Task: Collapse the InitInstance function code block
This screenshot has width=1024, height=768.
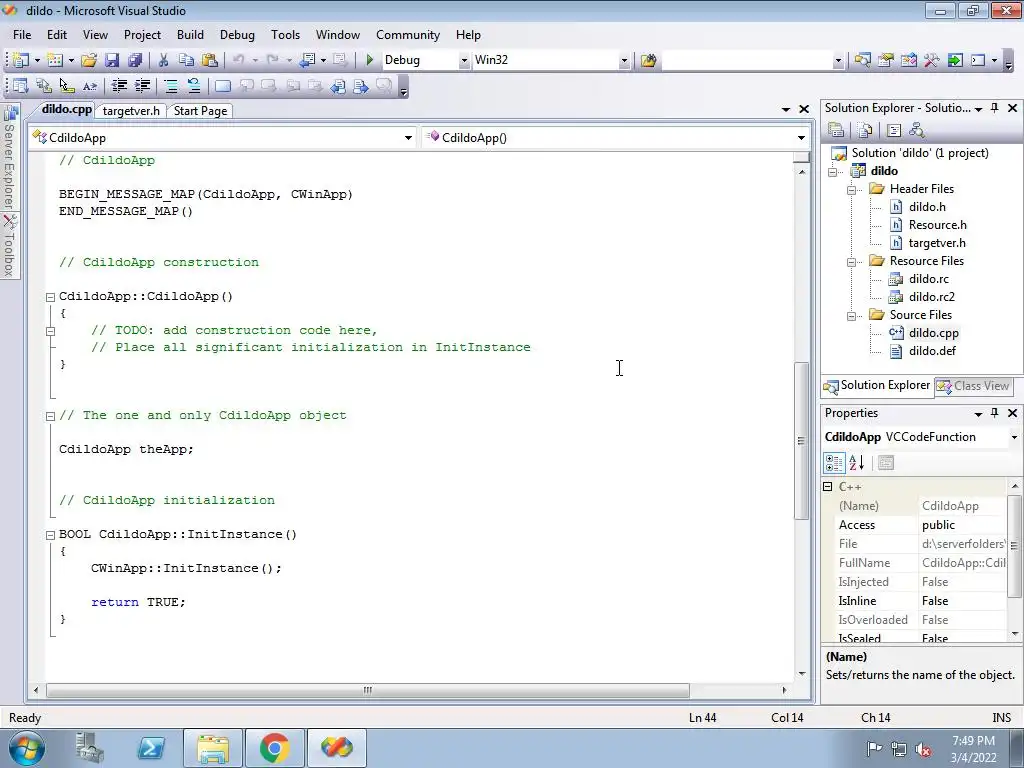Action: pos(50,535)
